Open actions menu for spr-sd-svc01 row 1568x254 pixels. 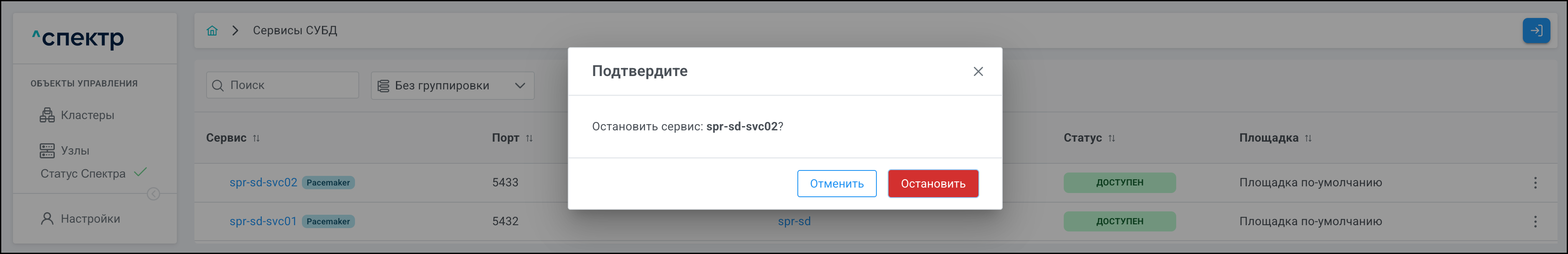(1535, 222)
